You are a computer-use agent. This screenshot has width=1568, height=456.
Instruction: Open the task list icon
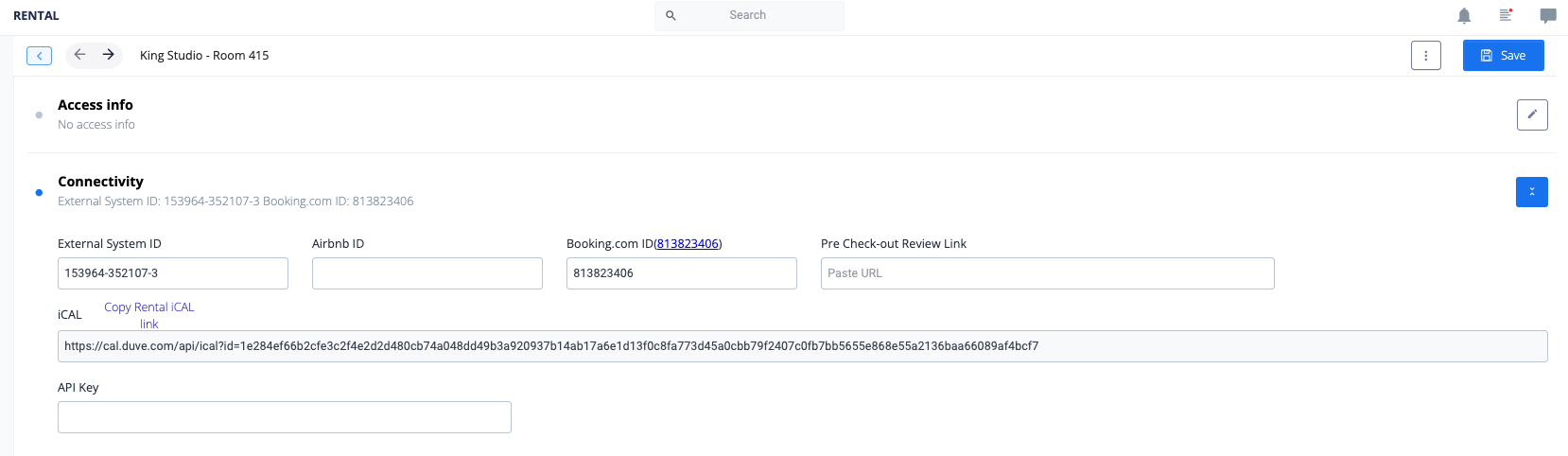coord(1506,15)
